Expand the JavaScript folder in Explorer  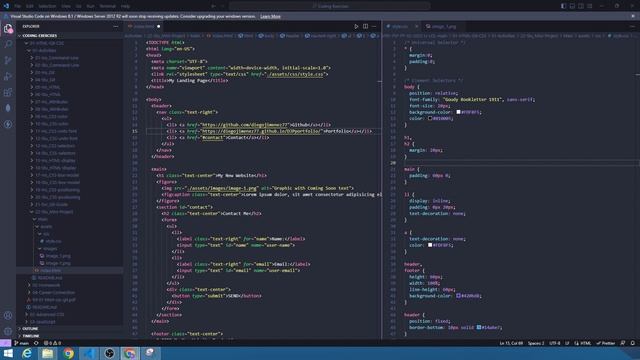coord(42,322)
